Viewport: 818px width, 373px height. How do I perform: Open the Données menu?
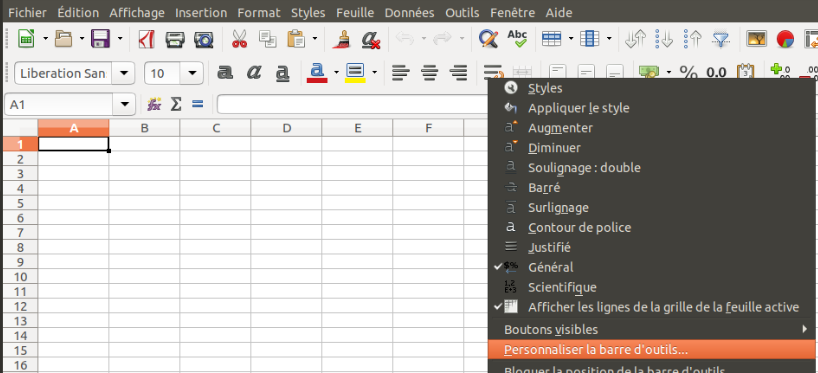[410, 13]
